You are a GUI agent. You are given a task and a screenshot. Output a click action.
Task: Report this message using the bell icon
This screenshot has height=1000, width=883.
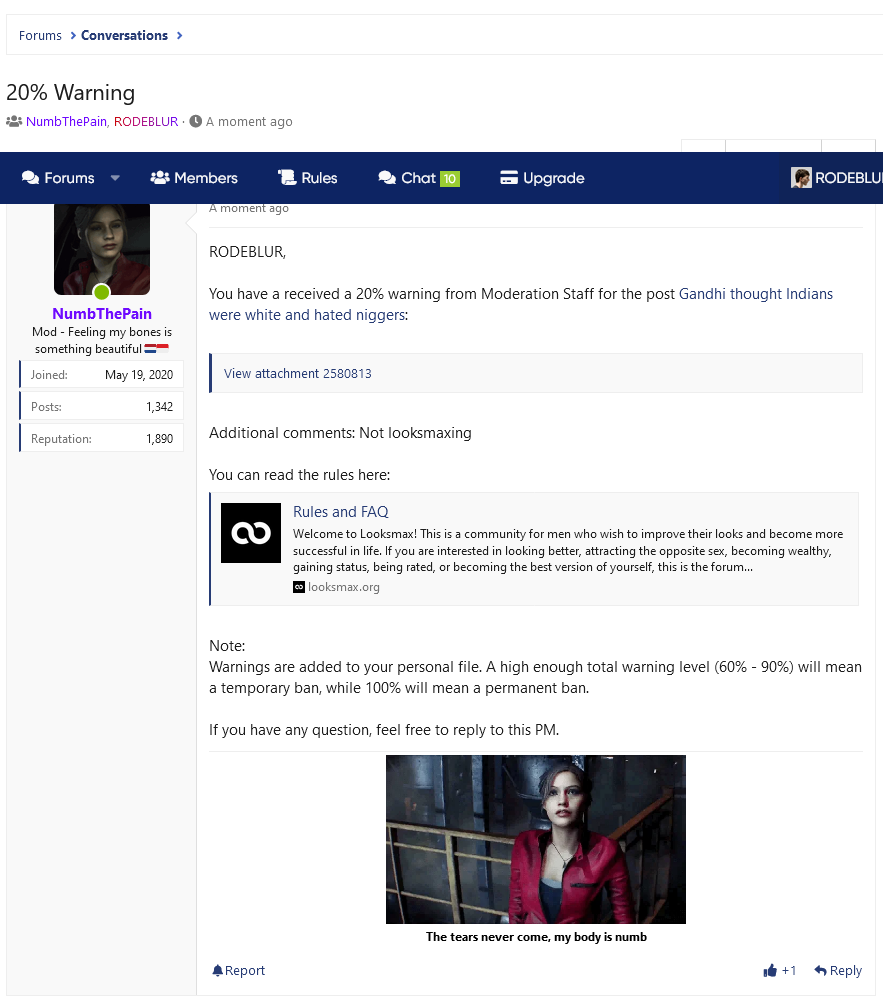(x=238, y=970)
